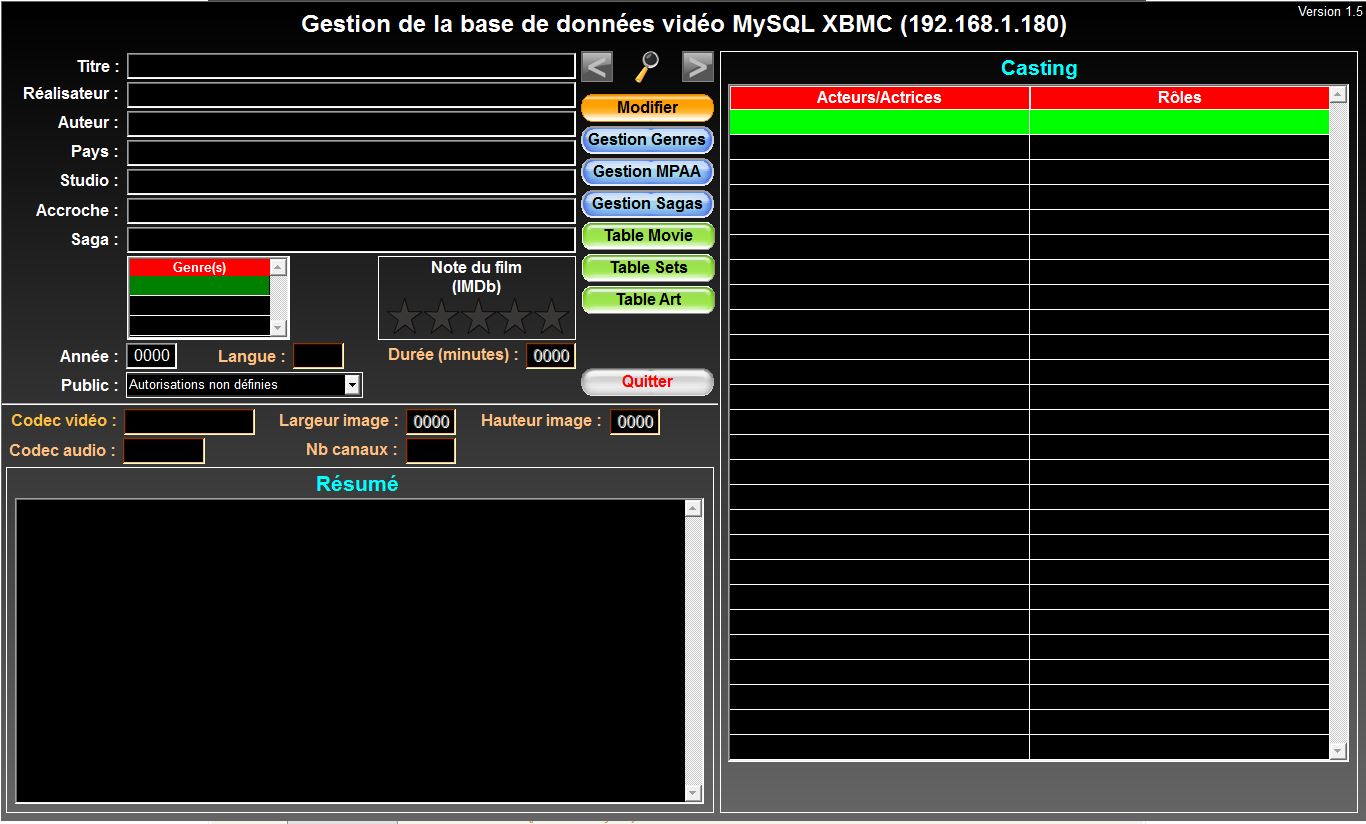
Task: Click the Quitter button
Action: click(648, 381)
